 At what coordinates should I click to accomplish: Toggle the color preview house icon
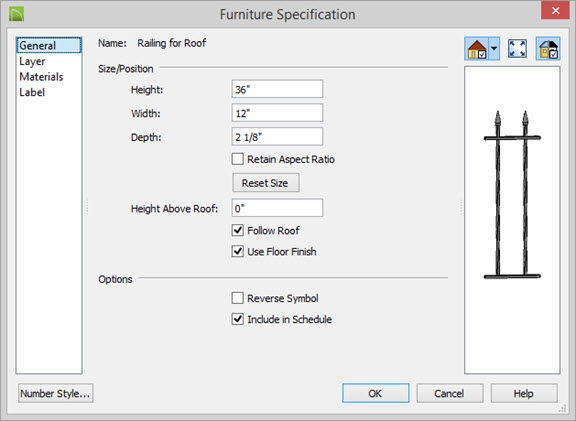[548, 48]
